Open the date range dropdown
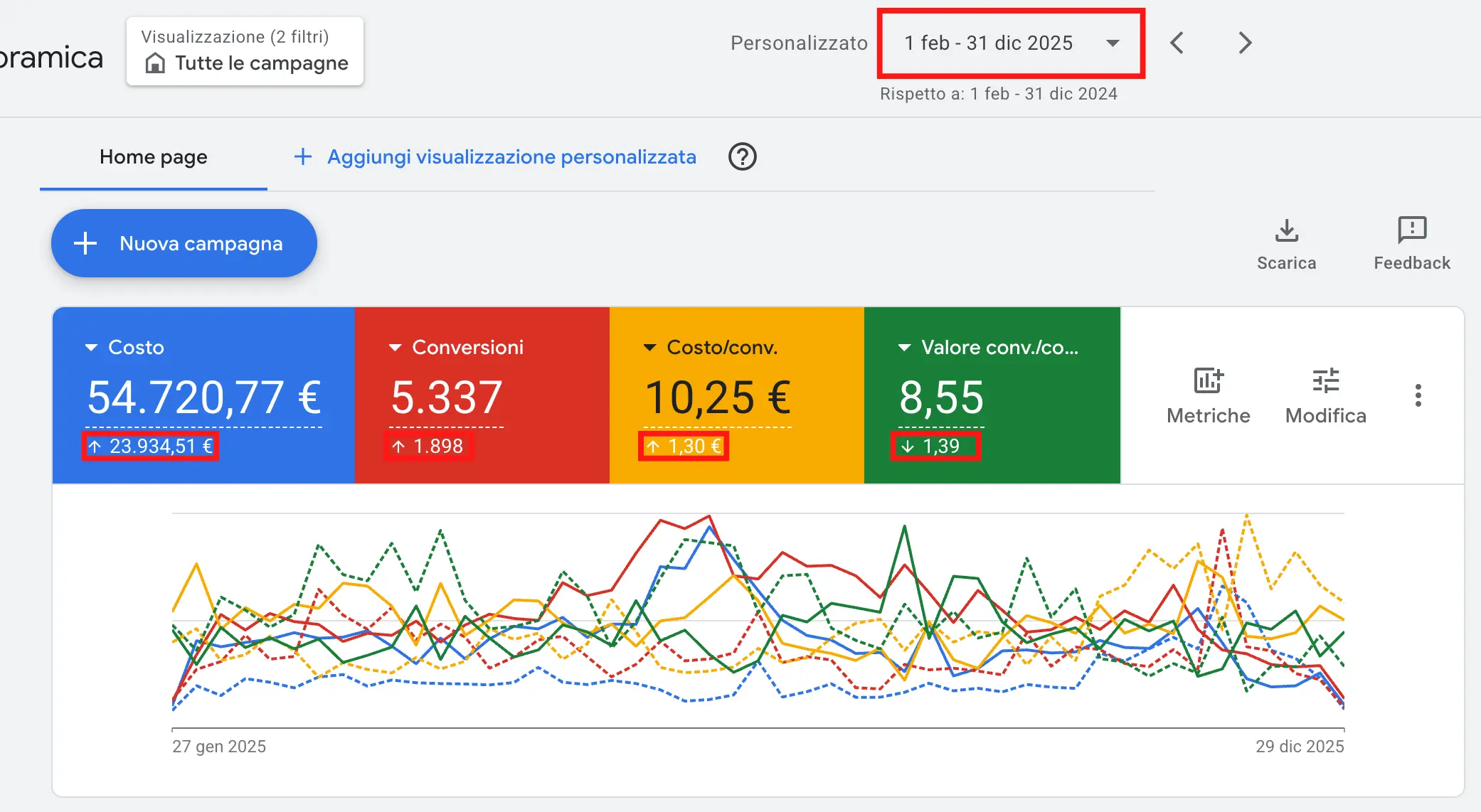 (1010, 43)
